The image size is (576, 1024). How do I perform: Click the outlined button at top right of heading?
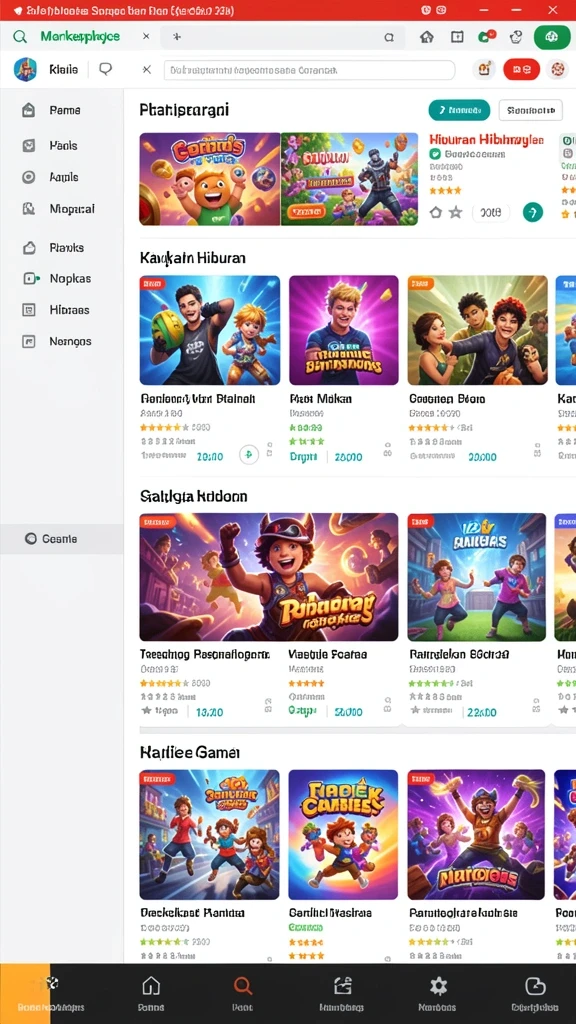530,110
